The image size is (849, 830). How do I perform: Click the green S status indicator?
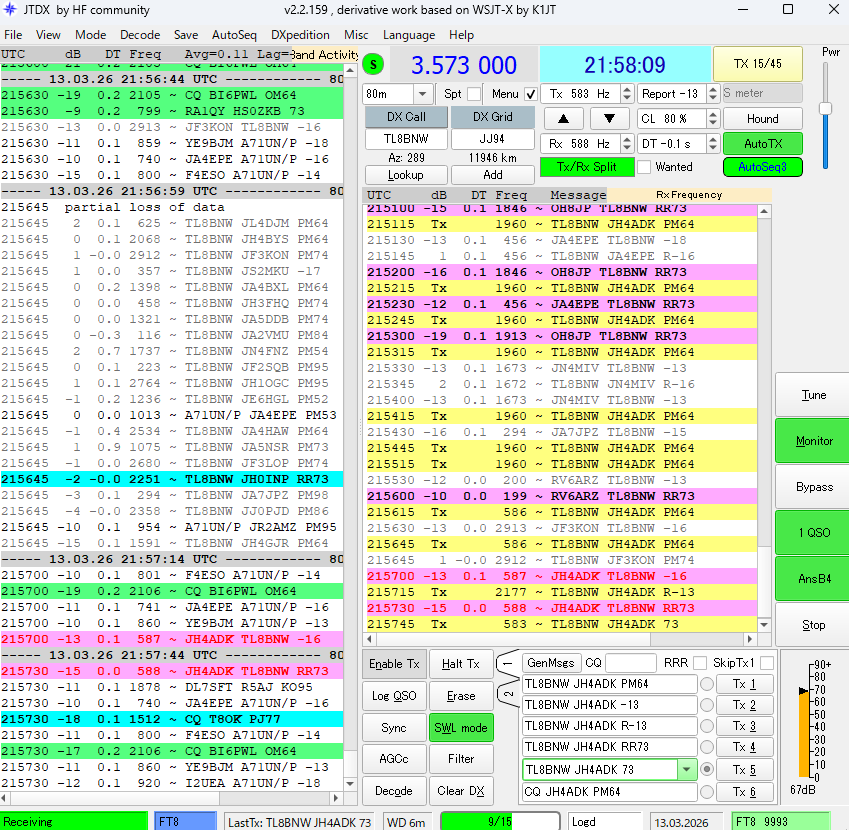pyautogui.click(x=373, y=65)
